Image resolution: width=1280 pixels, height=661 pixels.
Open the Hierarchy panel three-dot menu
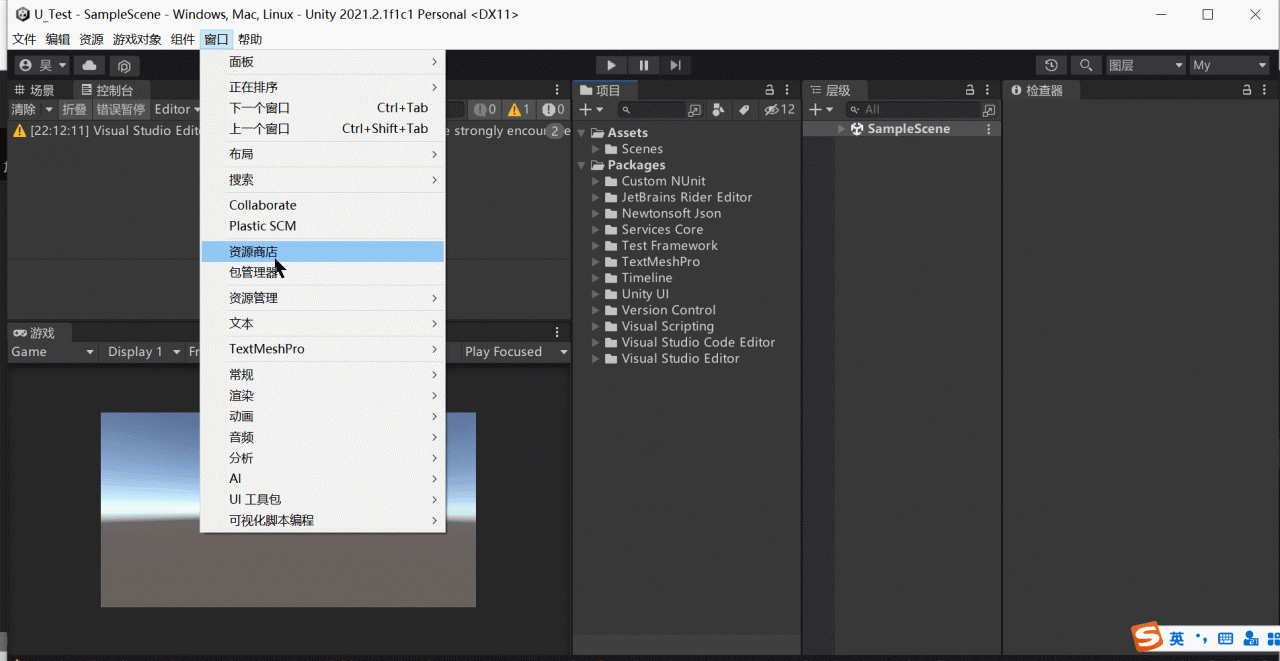[988, 90]
